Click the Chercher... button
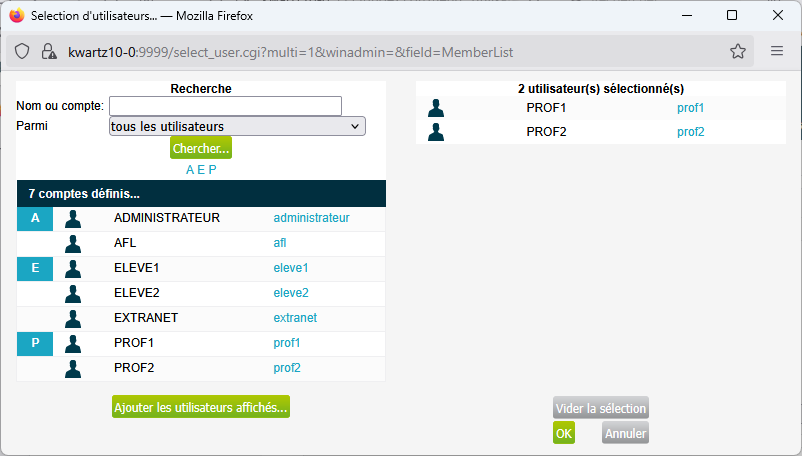Image resolution: width=802 pixels, height=456 pixels. pyautogui.click(x=201, y=148)
